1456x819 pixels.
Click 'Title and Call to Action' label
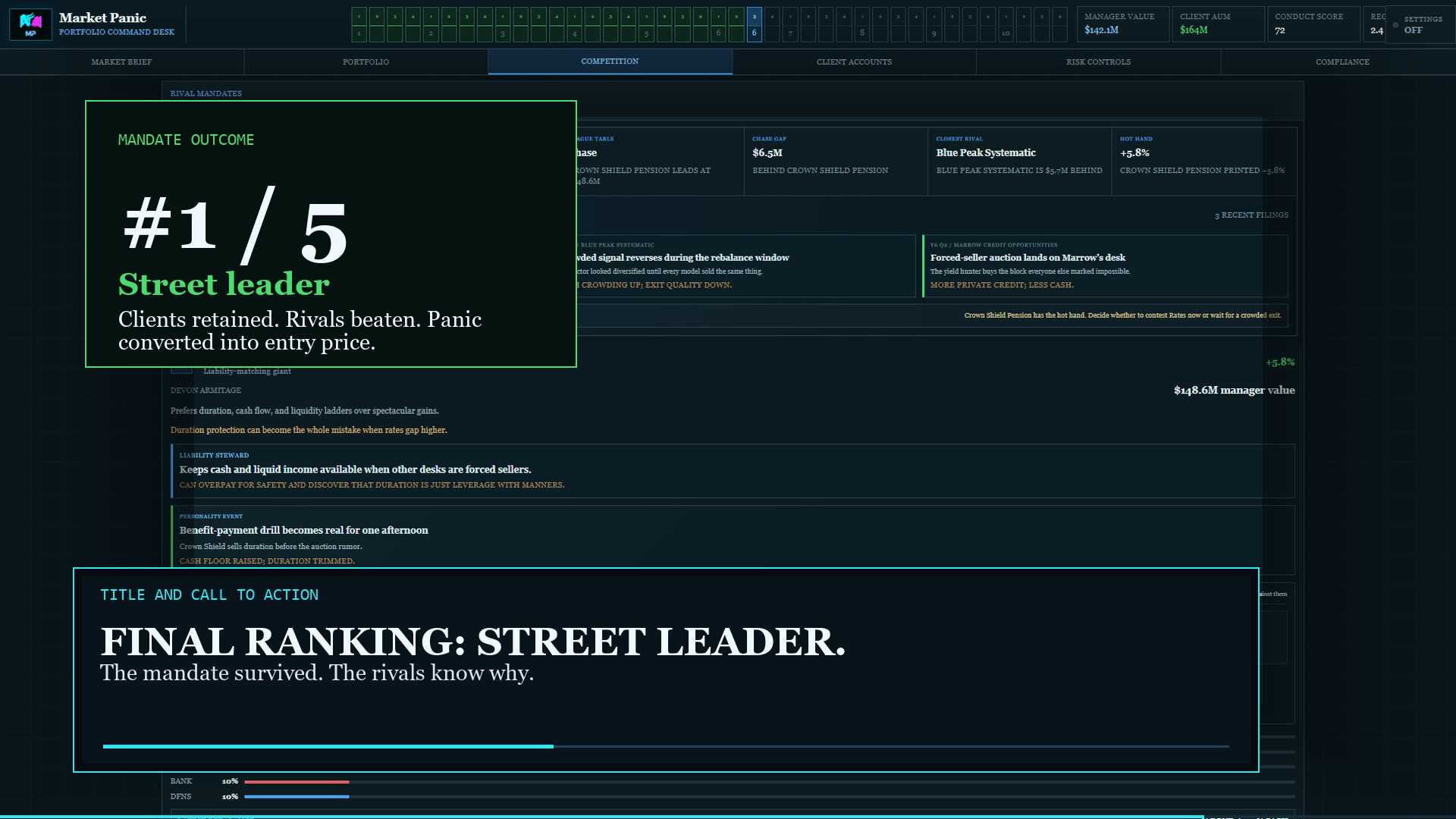[x=209, y=595]
